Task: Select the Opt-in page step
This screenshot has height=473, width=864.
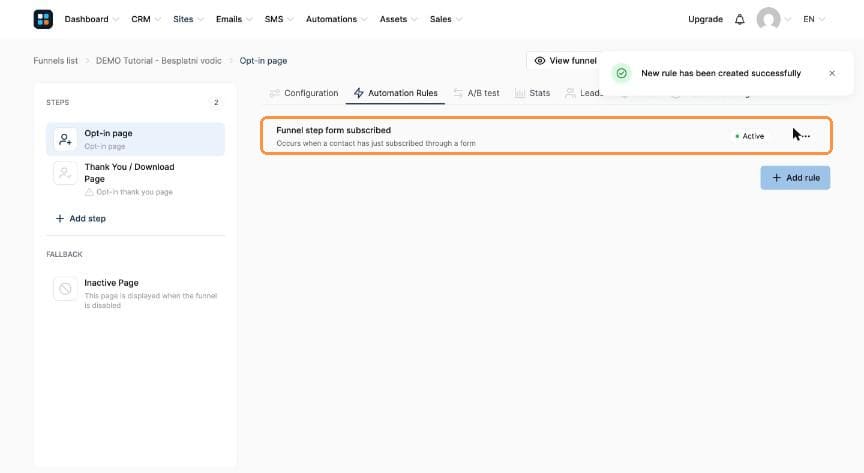Action: pyautogui.click(x=136, y=139)
